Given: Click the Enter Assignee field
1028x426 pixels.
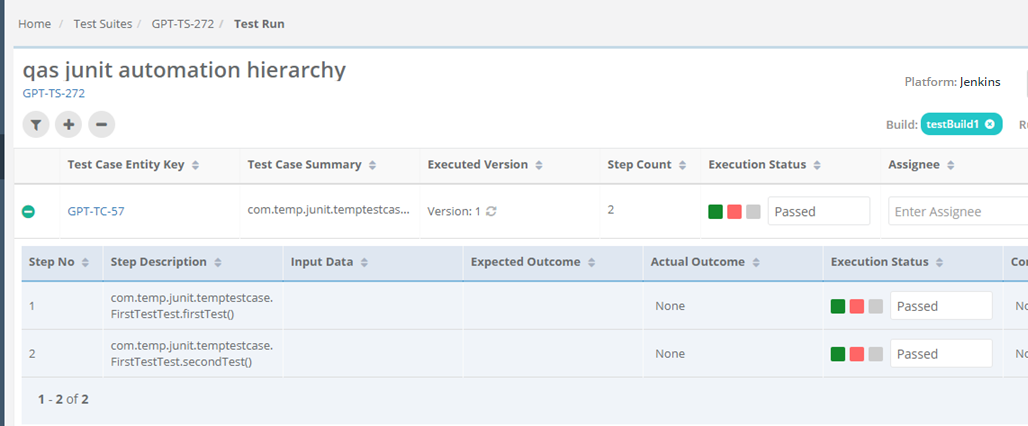Looking at the screenshot, I should click(x=958, y=211).
